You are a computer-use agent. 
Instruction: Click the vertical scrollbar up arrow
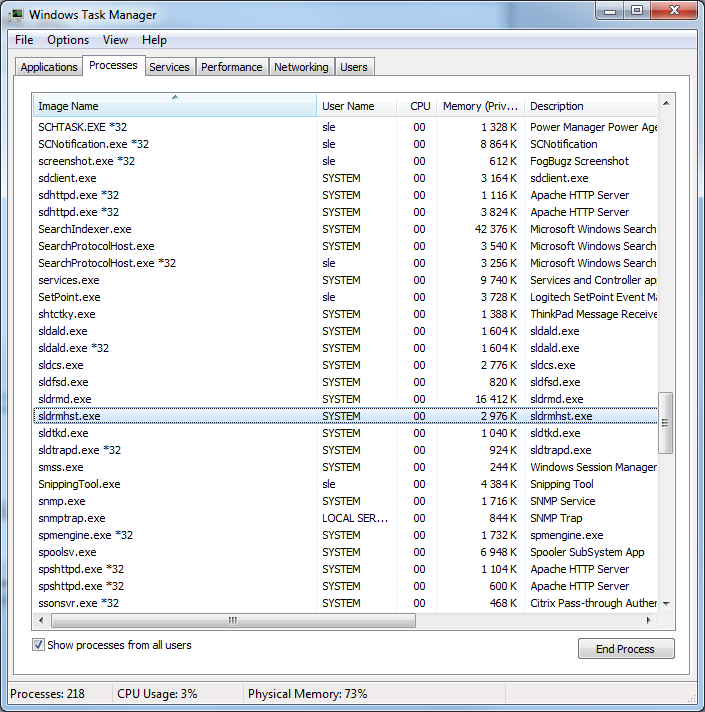pyautogui.click(x=666, y=104)
